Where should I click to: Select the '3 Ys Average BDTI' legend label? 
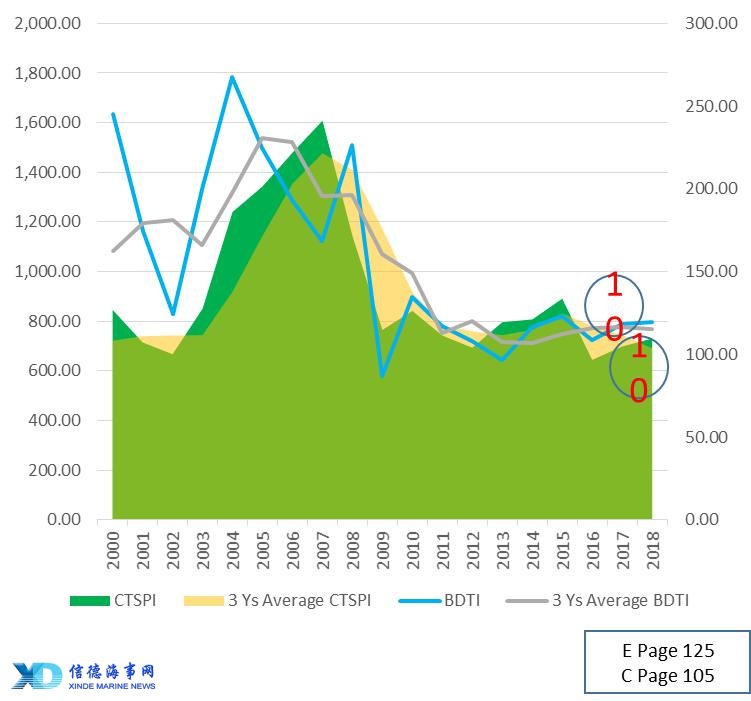[x=619, y=601]
